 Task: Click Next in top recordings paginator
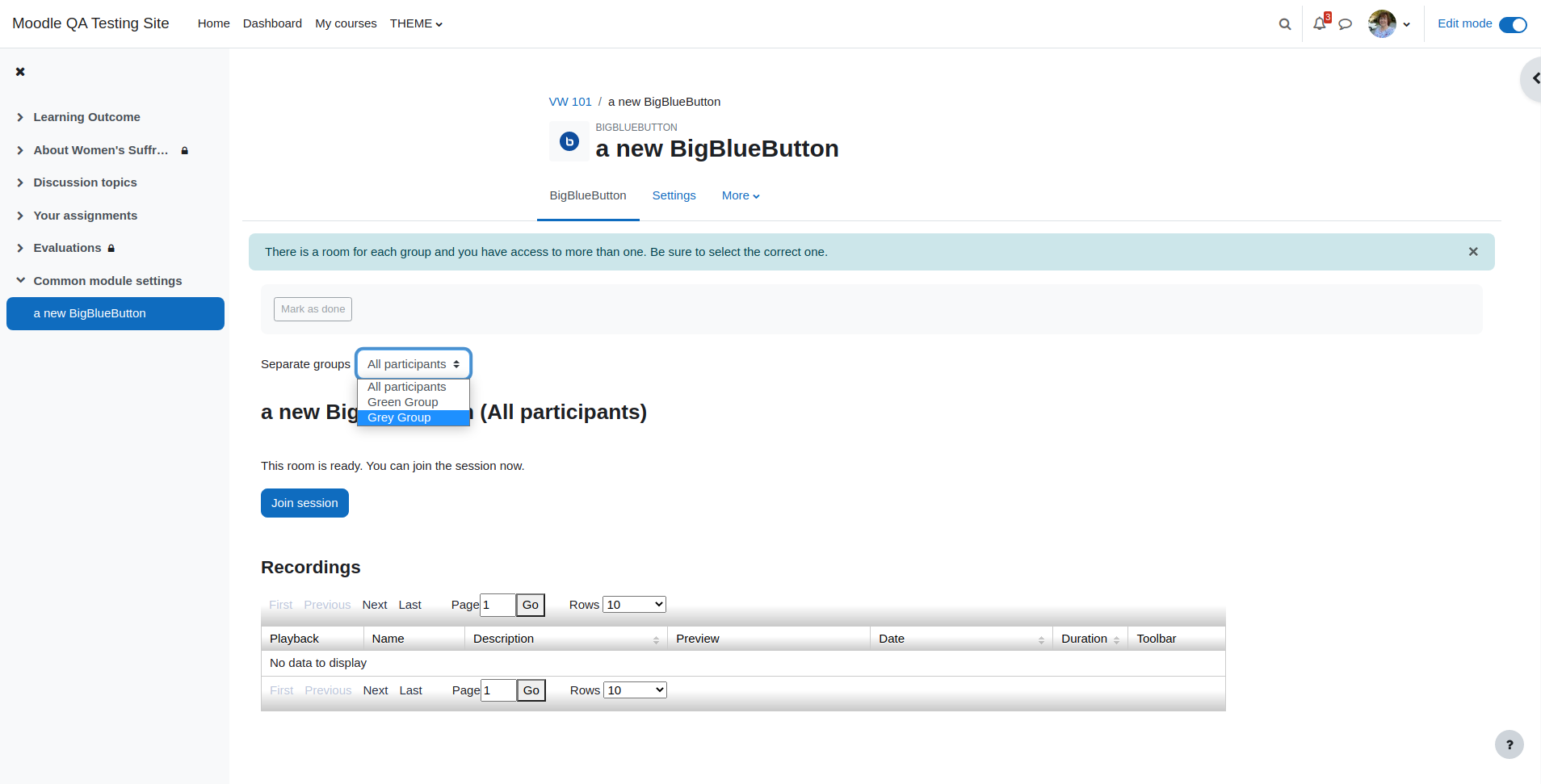coord(375,605)
